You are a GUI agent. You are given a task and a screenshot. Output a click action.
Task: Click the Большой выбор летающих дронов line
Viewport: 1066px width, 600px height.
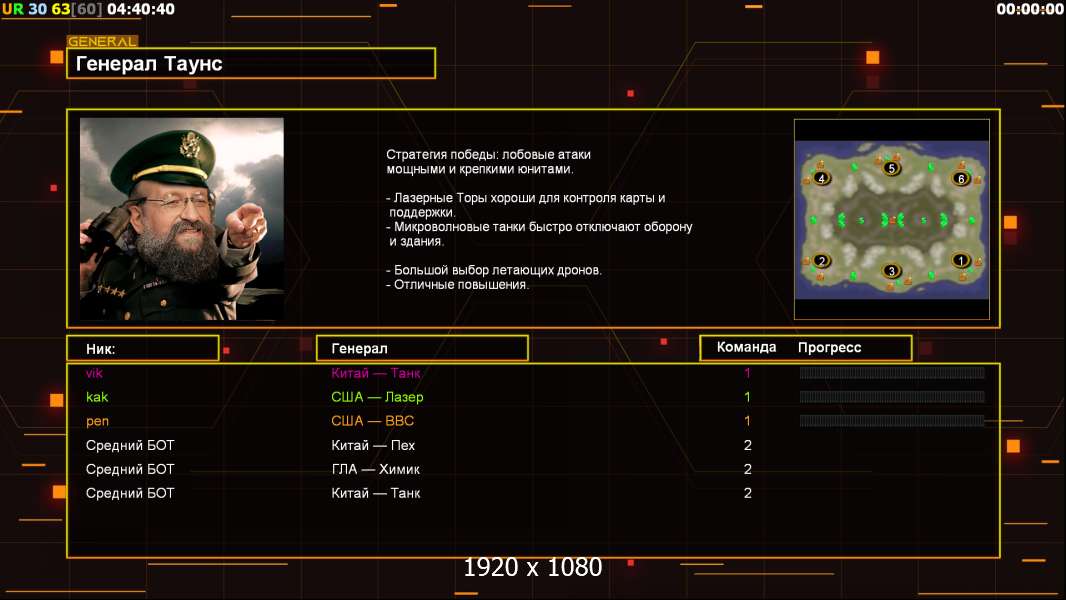tap(494, 270)
